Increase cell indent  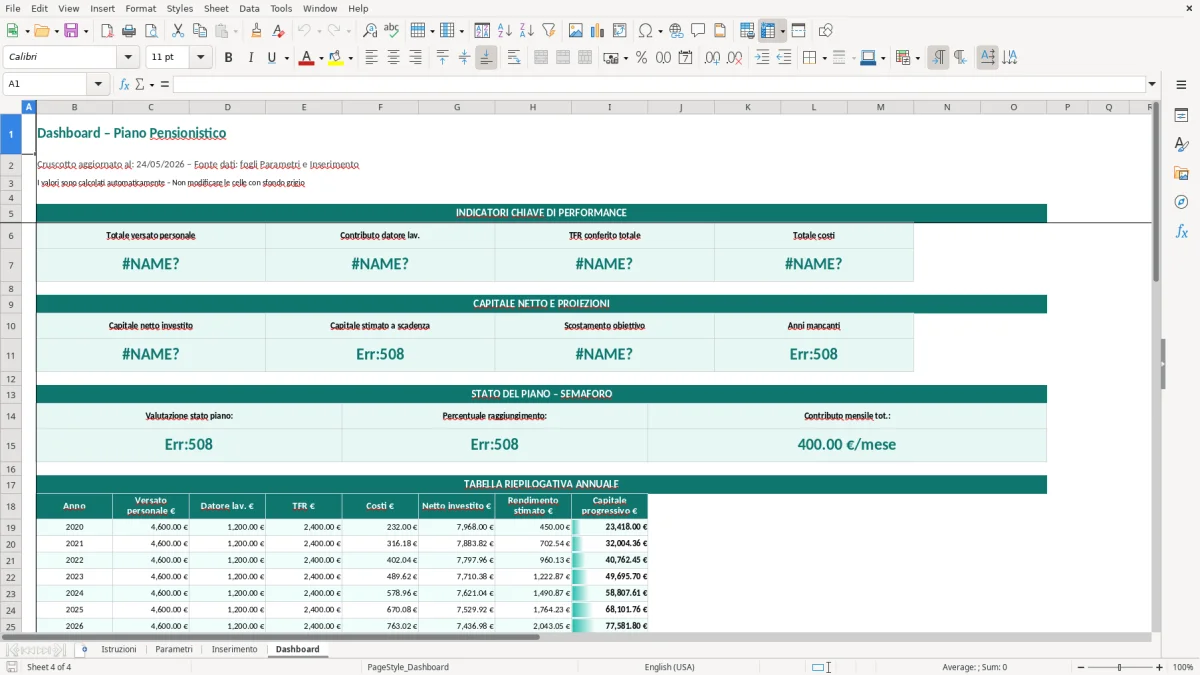click(762, 58)
